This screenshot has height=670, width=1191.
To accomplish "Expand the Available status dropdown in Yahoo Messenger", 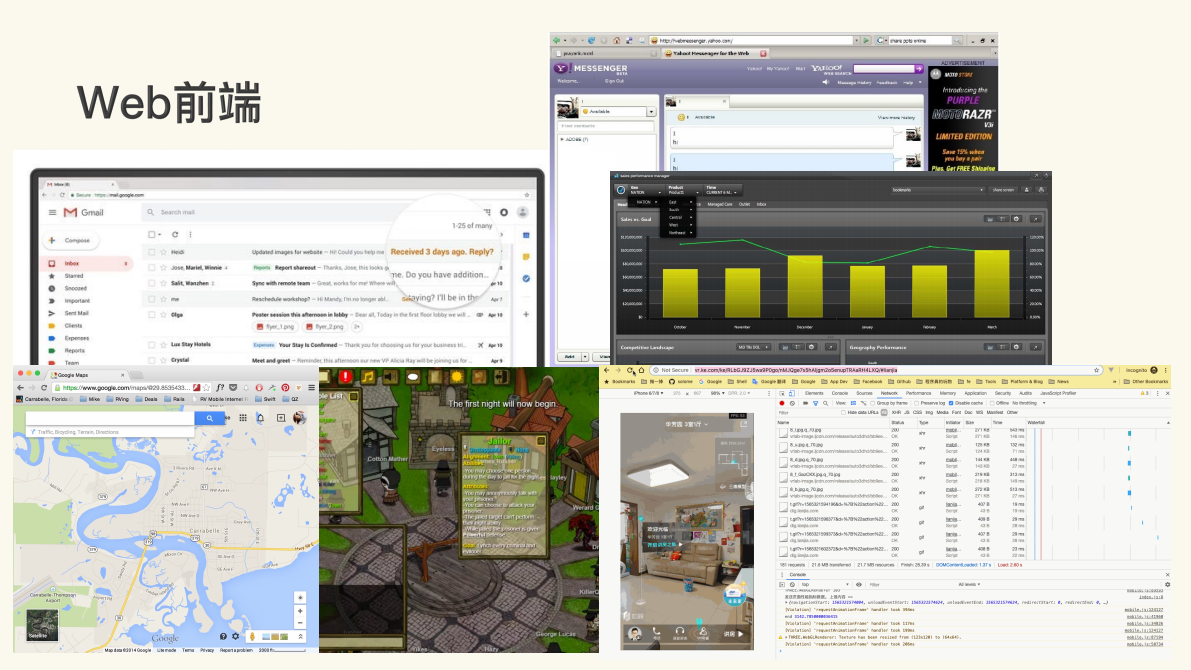I will 651,112.
